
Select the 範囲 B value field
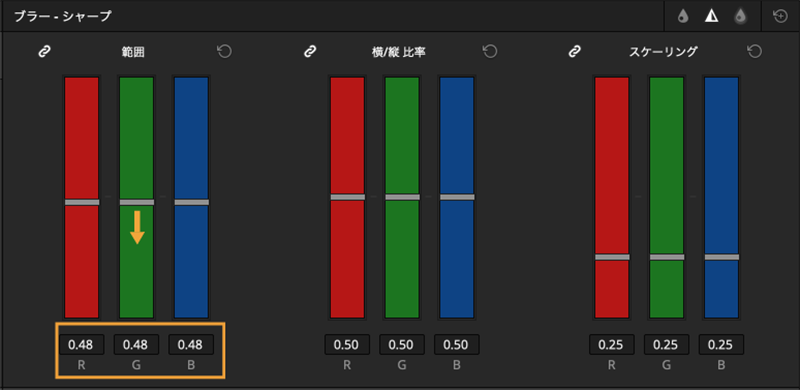(x=191, y=345)
